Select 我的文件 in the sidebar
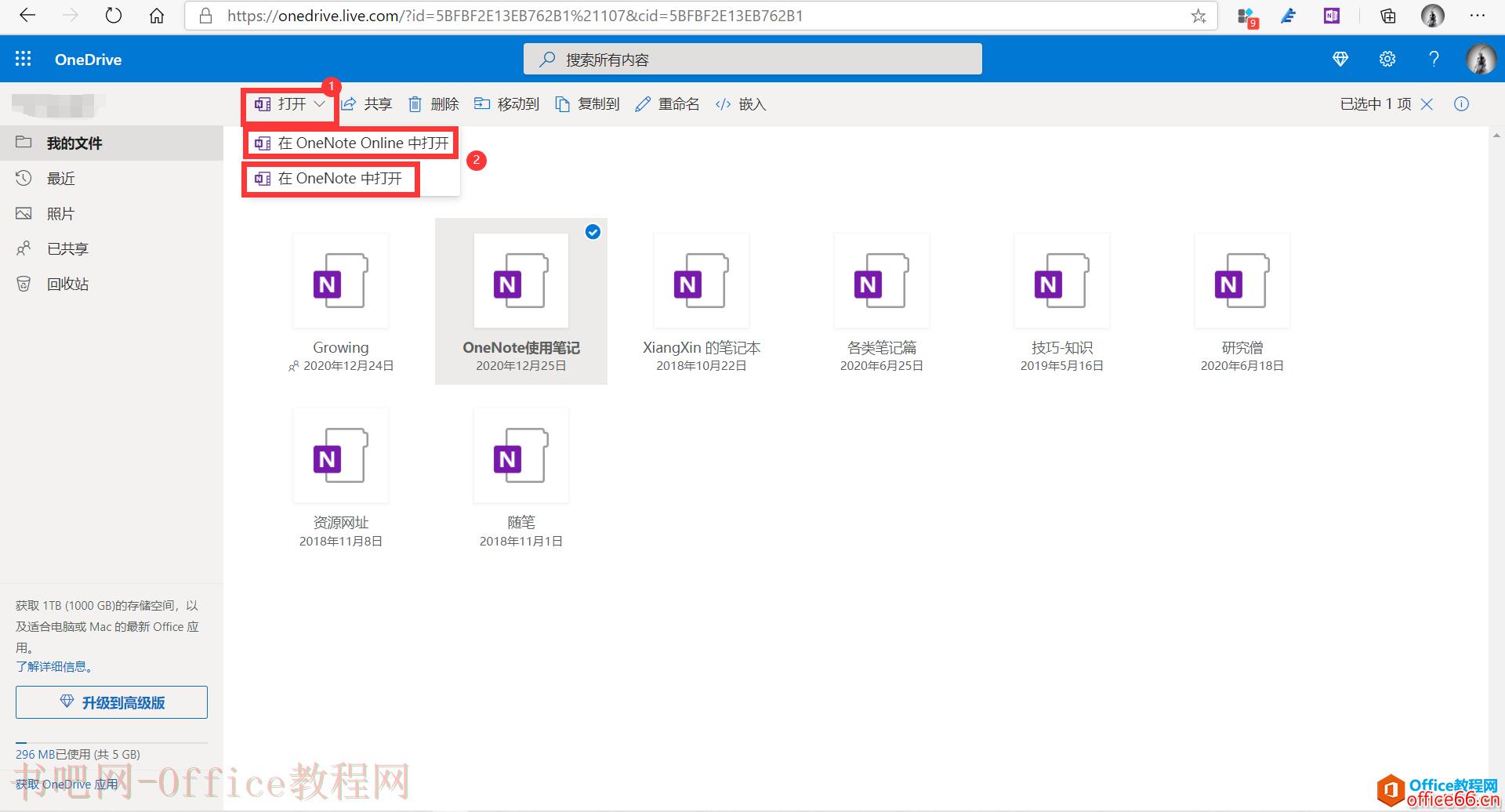Image resolution: width=1505 pixels, height=812 pixels. tap(111, 143)
